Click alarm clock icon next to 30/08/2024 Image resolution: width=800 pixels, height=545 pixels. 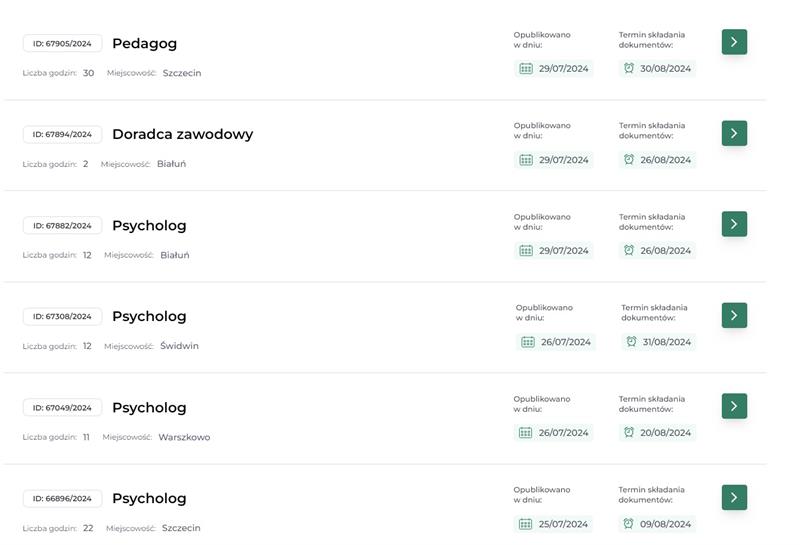629,69
